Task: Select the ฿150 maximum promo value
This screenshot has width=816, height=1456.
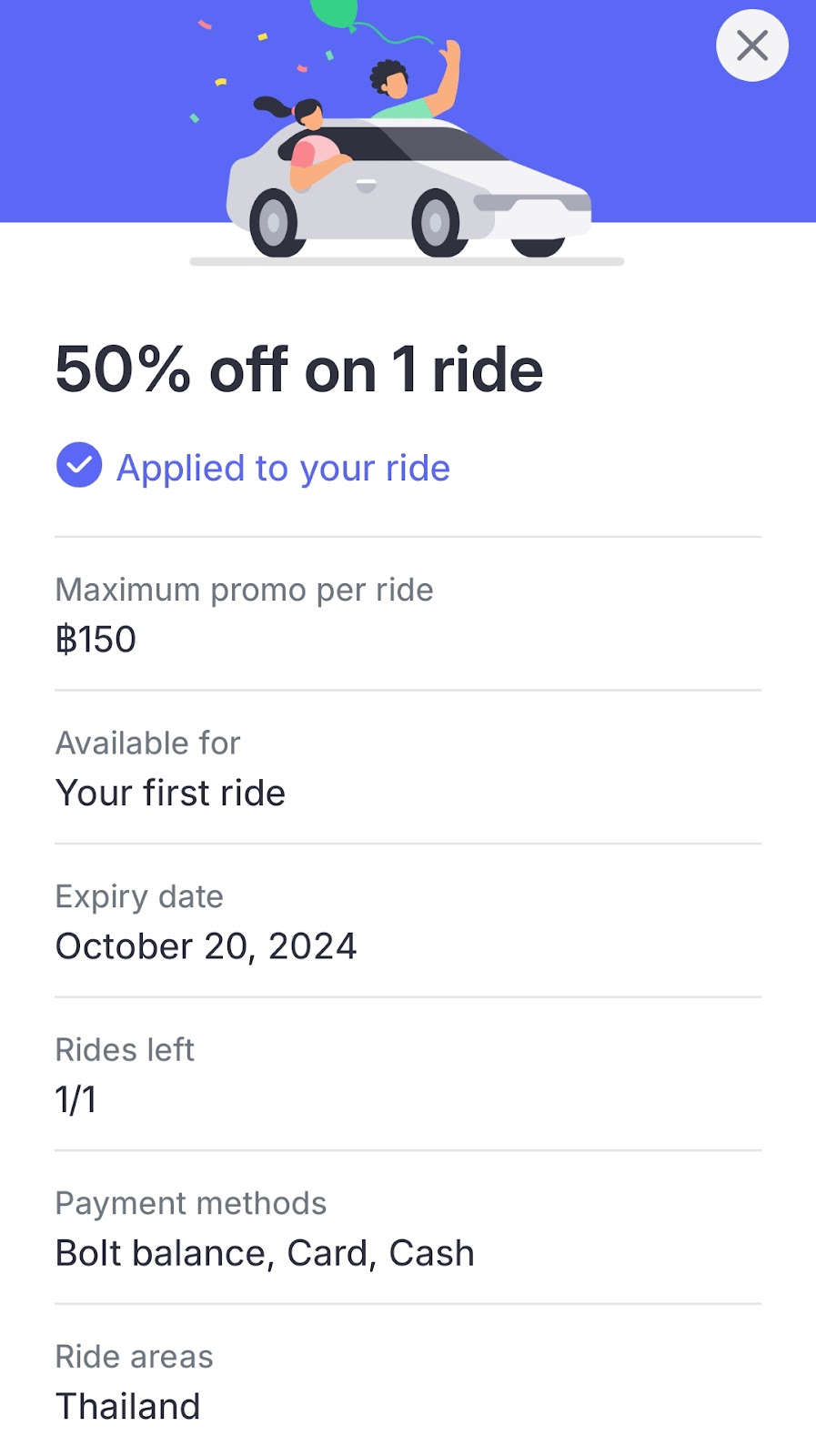Action: (x=96, y=640)
